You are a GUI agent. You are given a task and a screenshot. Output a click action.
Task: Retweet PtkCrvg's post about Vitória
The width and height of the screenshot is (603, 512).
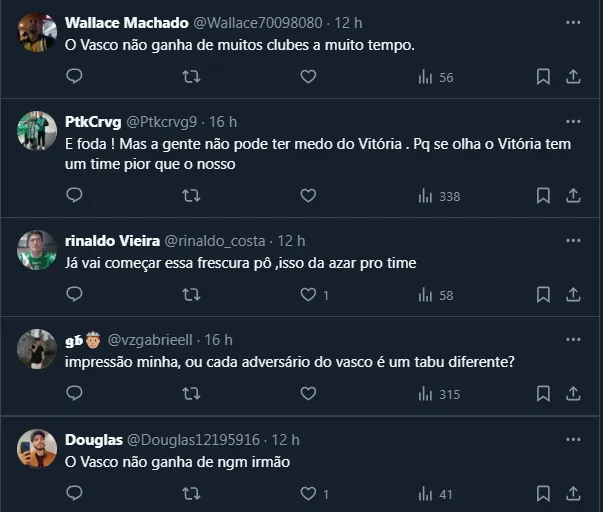(191, 196)
